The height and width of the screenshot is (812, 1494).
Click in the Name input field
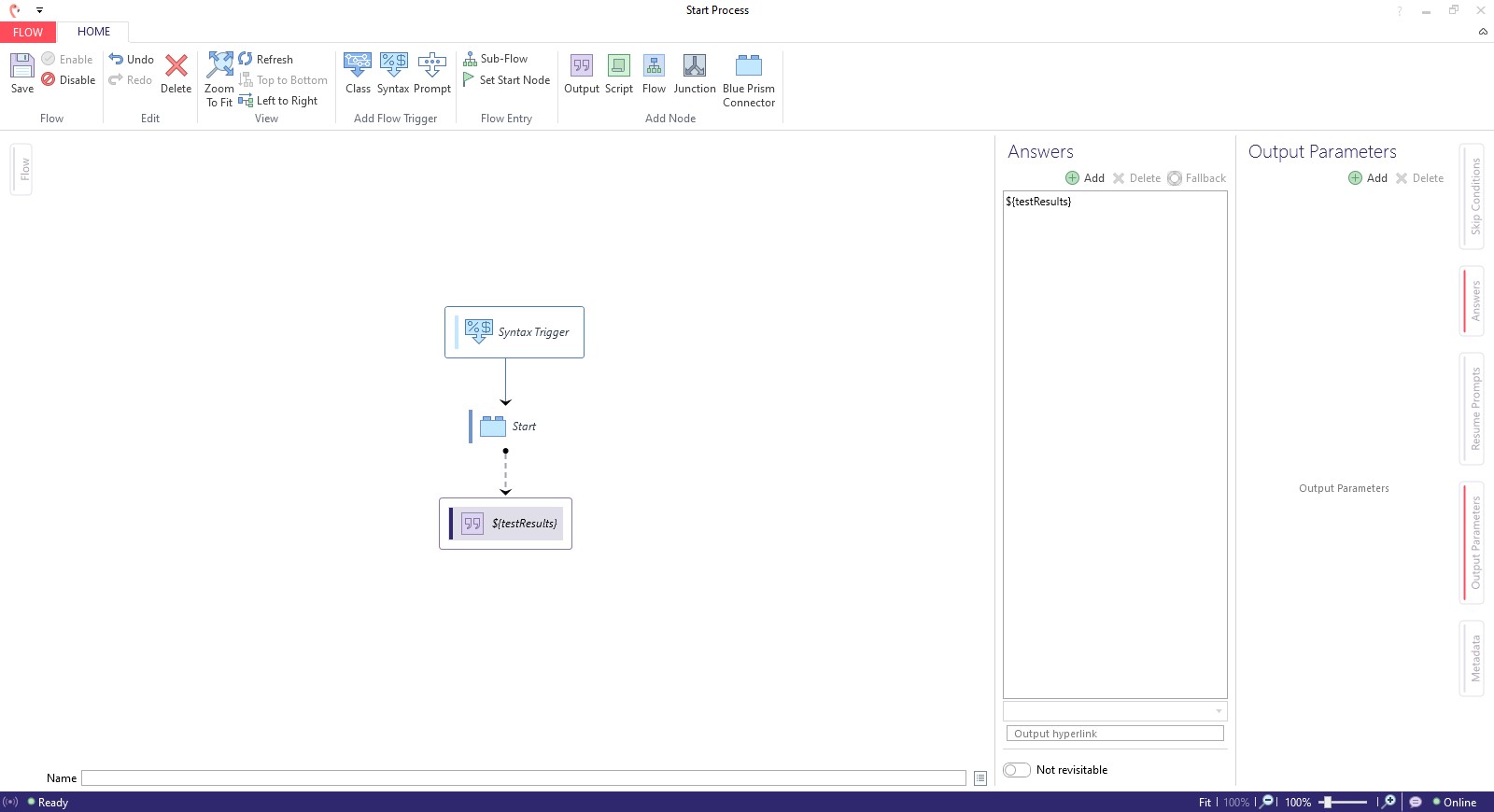524,778
